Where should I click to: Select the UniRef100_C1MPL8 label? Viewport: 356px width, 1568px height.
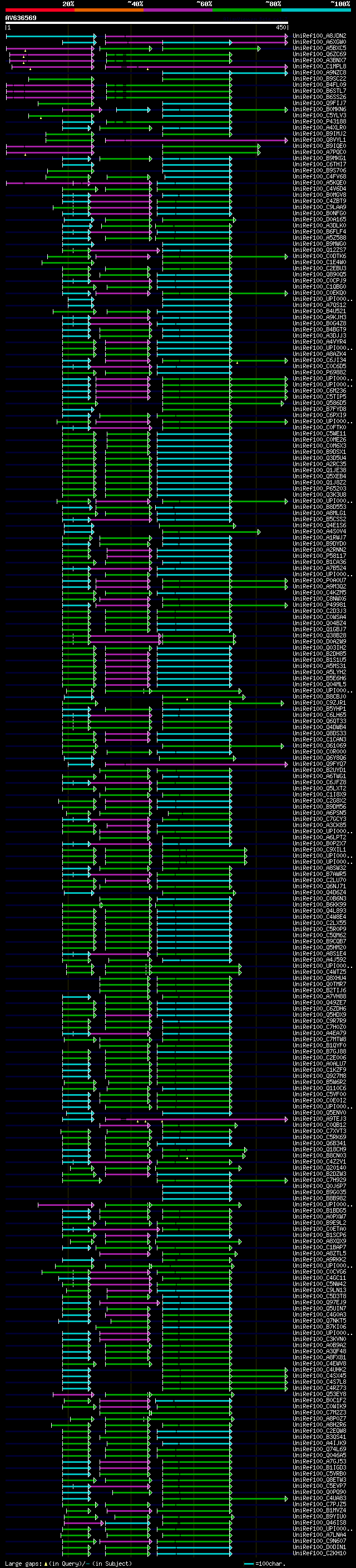point(319,66)
